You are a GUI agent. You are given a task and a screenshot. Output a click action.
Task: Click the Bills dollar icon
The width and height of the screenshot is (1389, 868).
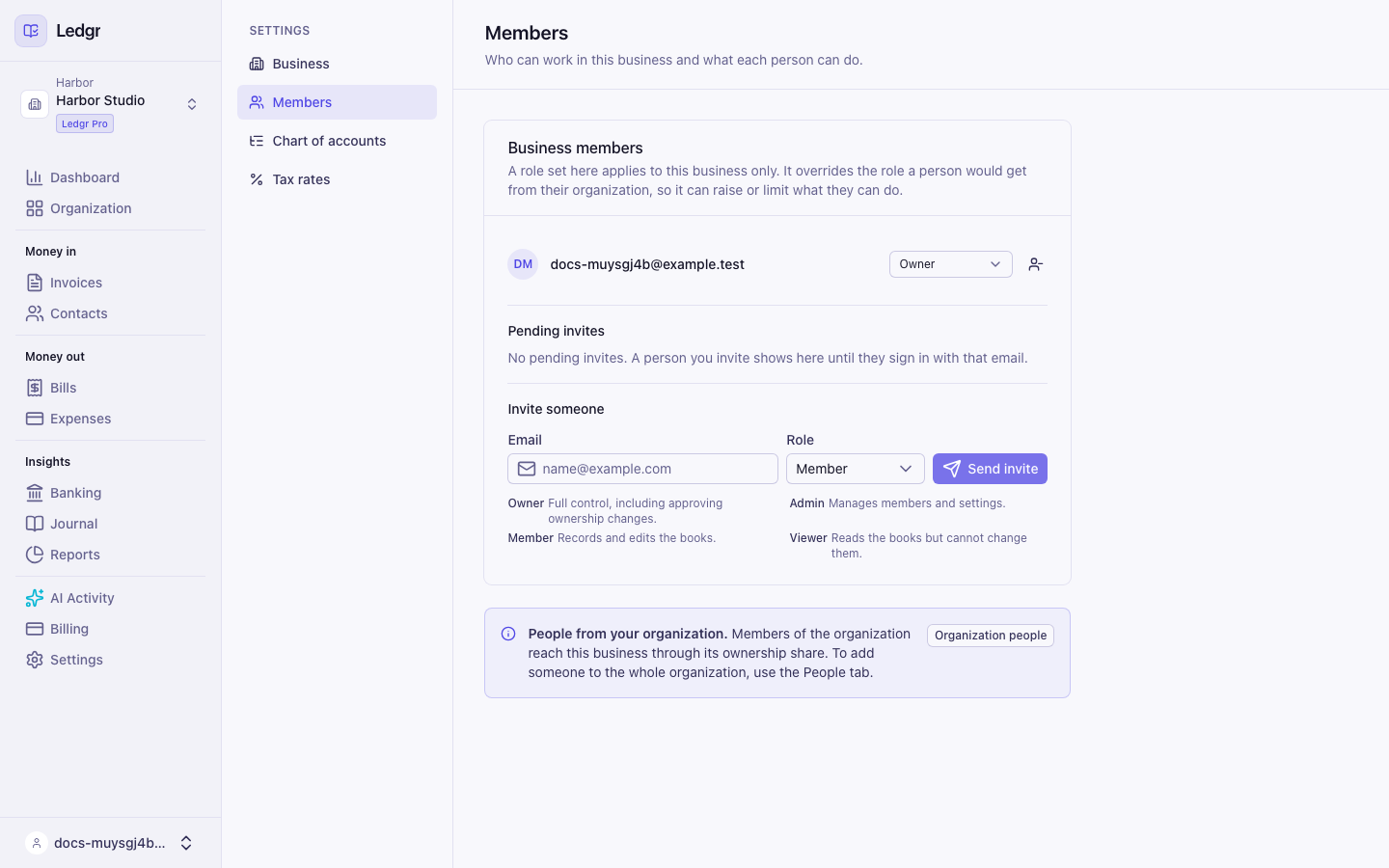coord(35,388)
